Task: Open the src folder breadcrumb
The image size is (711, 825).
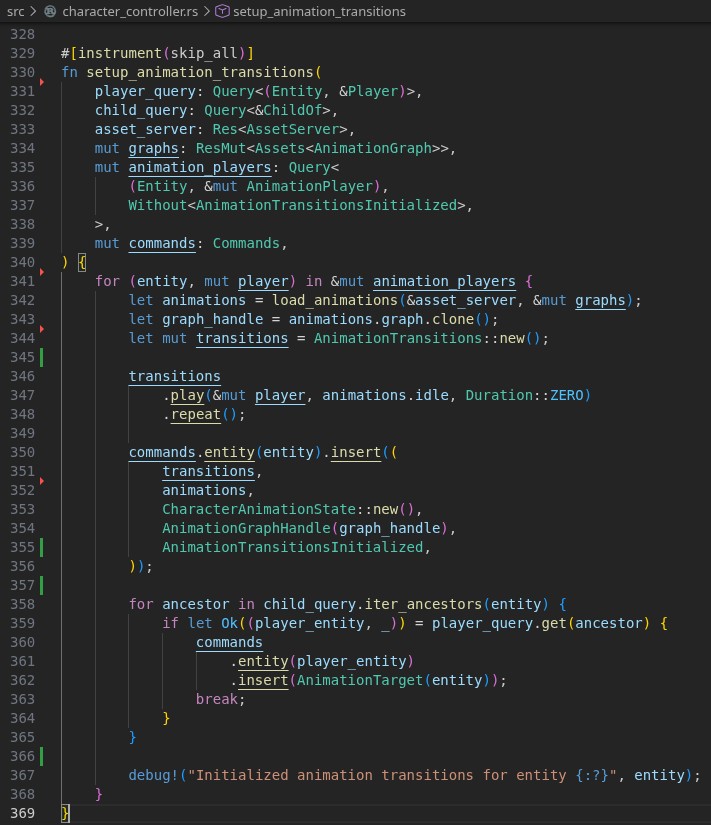Action: 15,11
